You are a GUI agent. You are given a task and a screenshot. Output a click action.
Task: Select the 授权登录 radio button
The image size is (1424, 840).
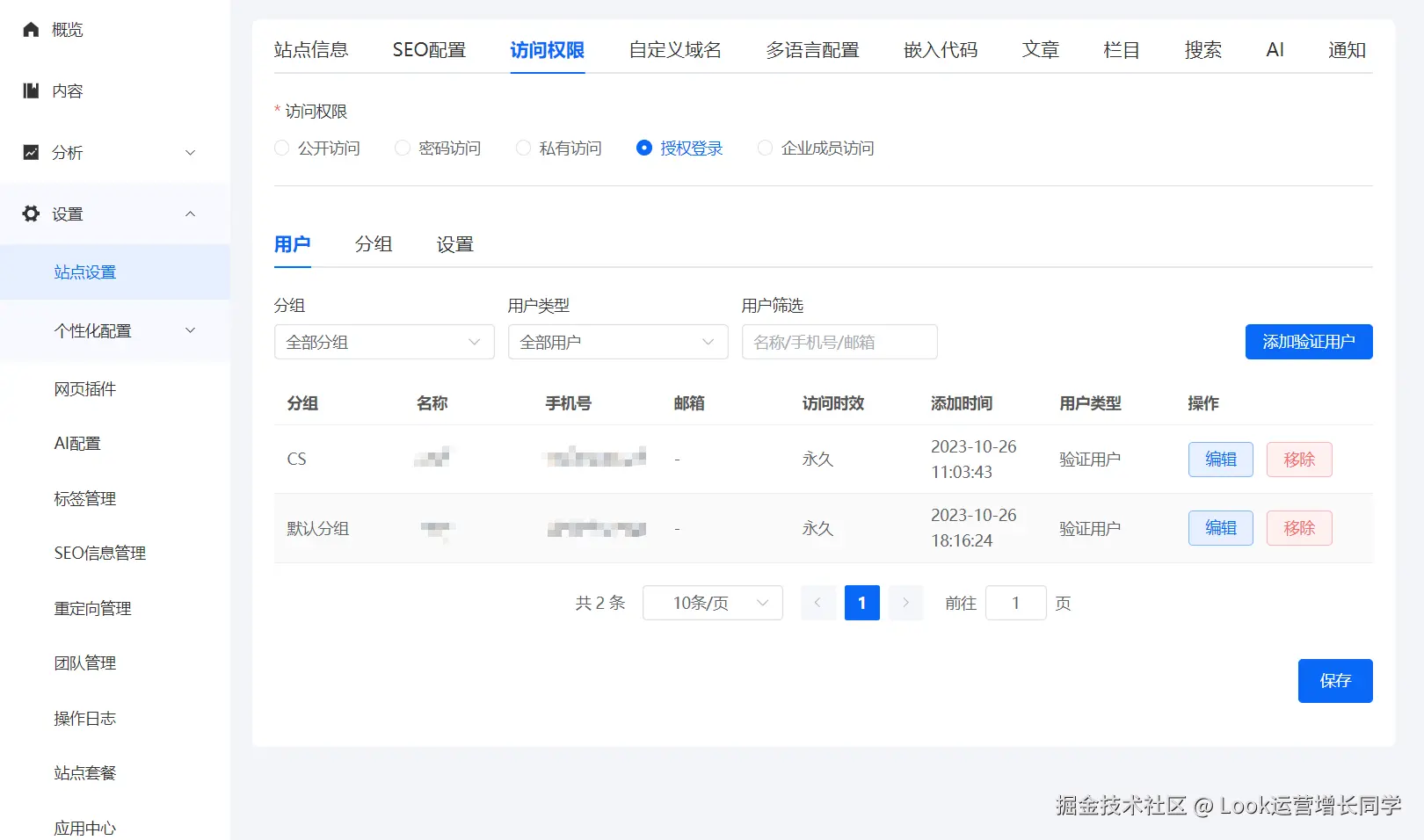pyautogui.click(x=644, y=148)
